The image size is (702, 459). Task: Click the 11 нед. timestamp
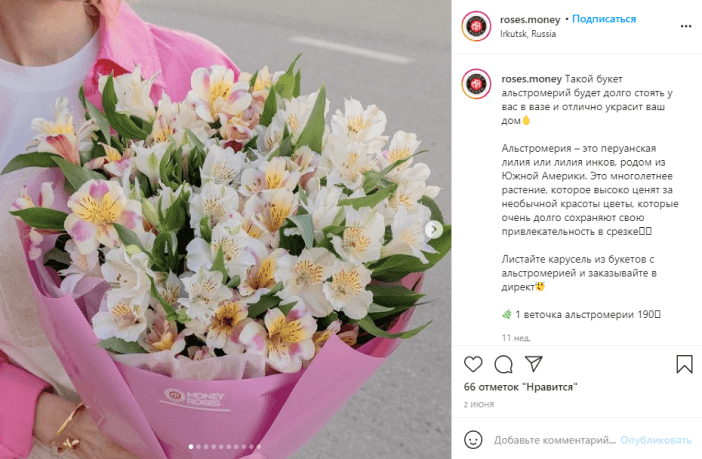pos(516,338)
